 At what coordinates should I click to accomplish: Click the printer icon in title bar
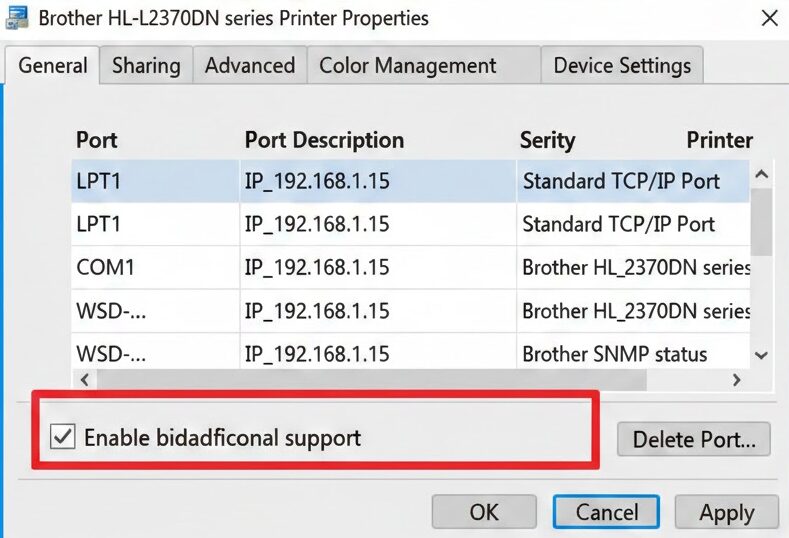[x=17, y=17]
